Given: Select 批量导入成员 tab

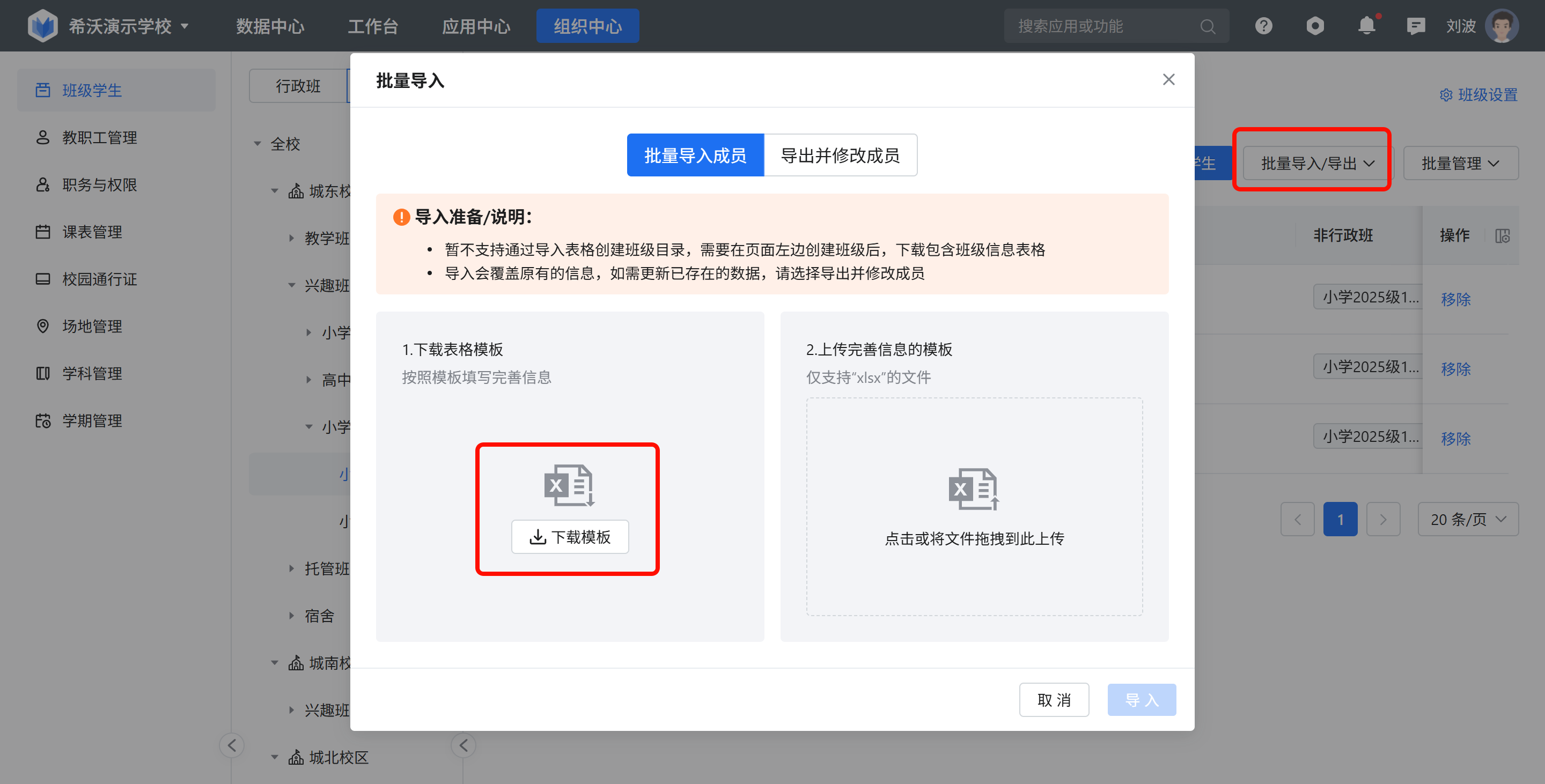Looking at the screenshot, I should pos(695,155).
